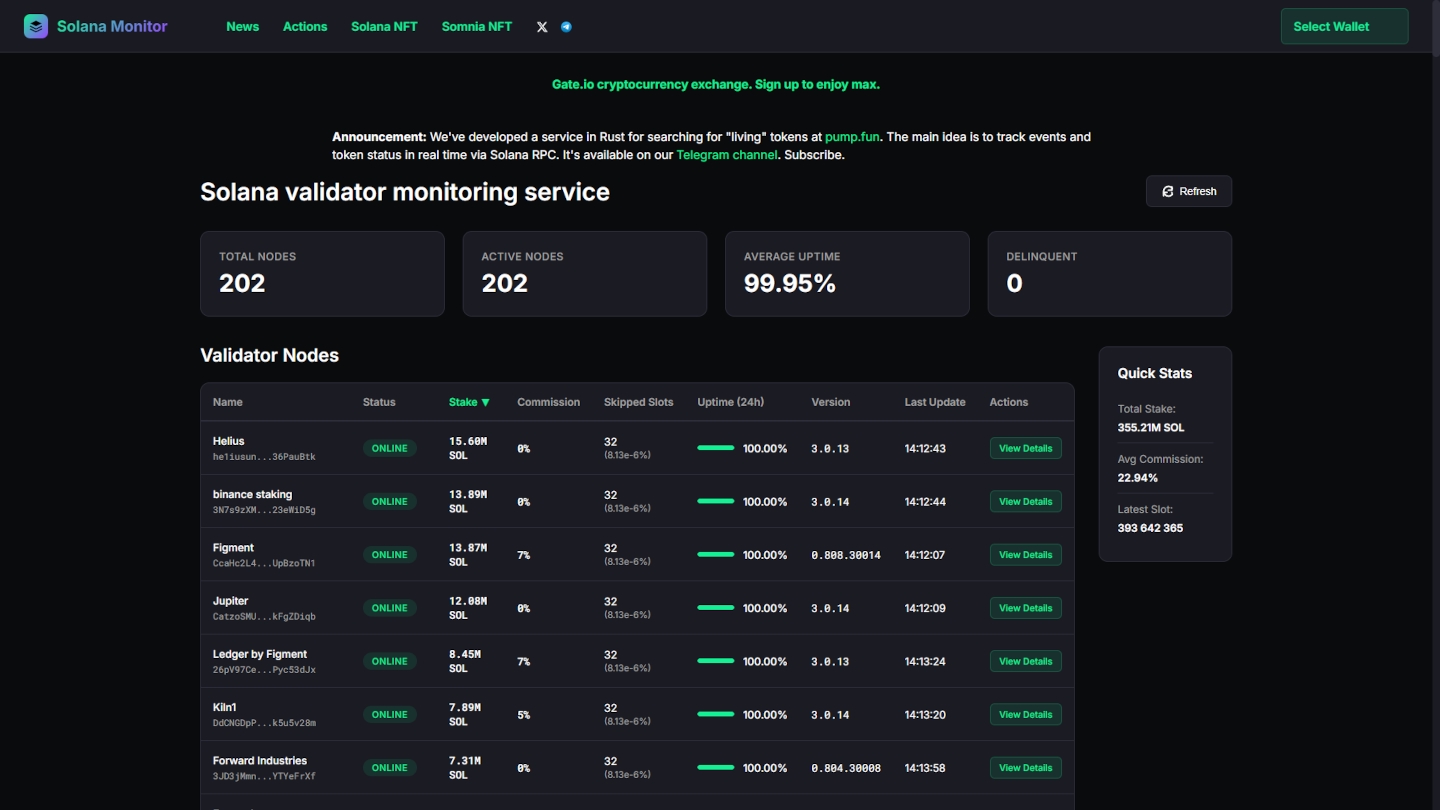Open the Telegram icon in the navbar
Screen dimensions: 1440x810
pyautogui.click(x=566, y=27)
